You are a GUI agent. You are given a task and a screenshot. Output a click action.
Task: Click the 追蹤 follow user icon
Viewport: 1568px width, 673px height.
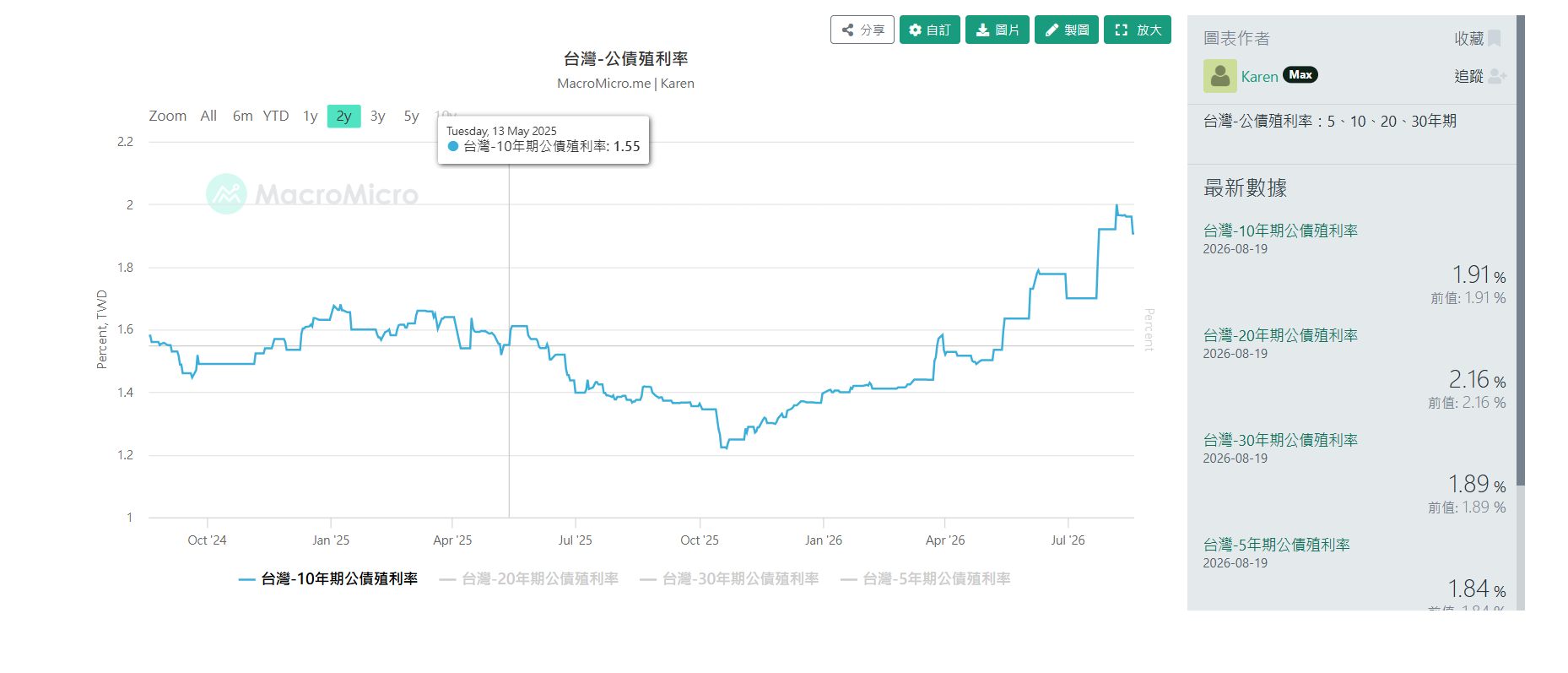(x=1497, y=76)
